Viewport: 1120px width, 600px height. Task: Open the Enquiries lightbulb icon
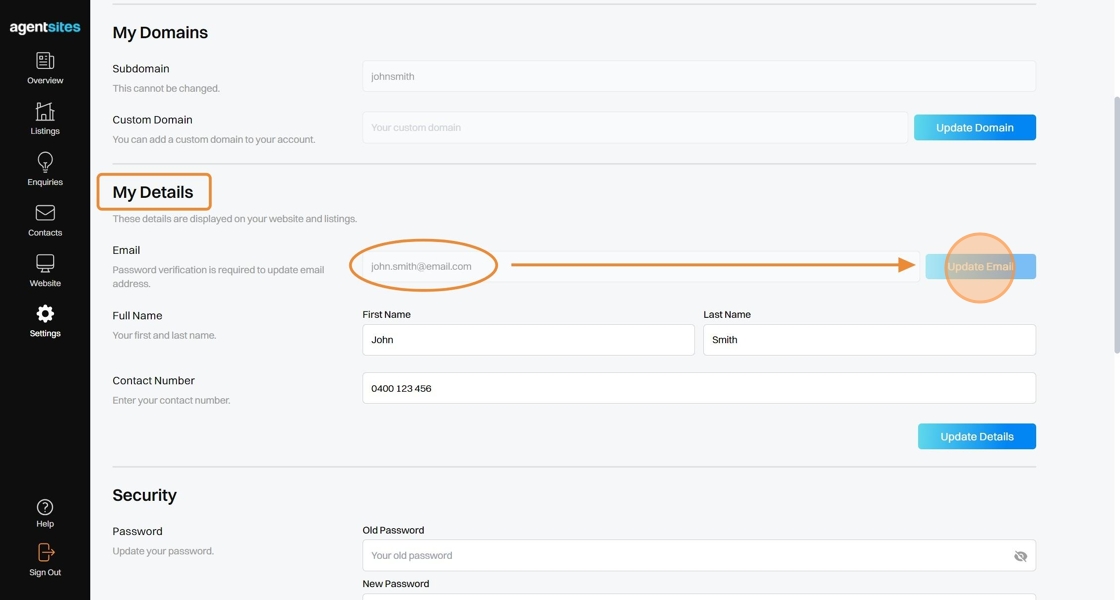click(x=45, y=163)
